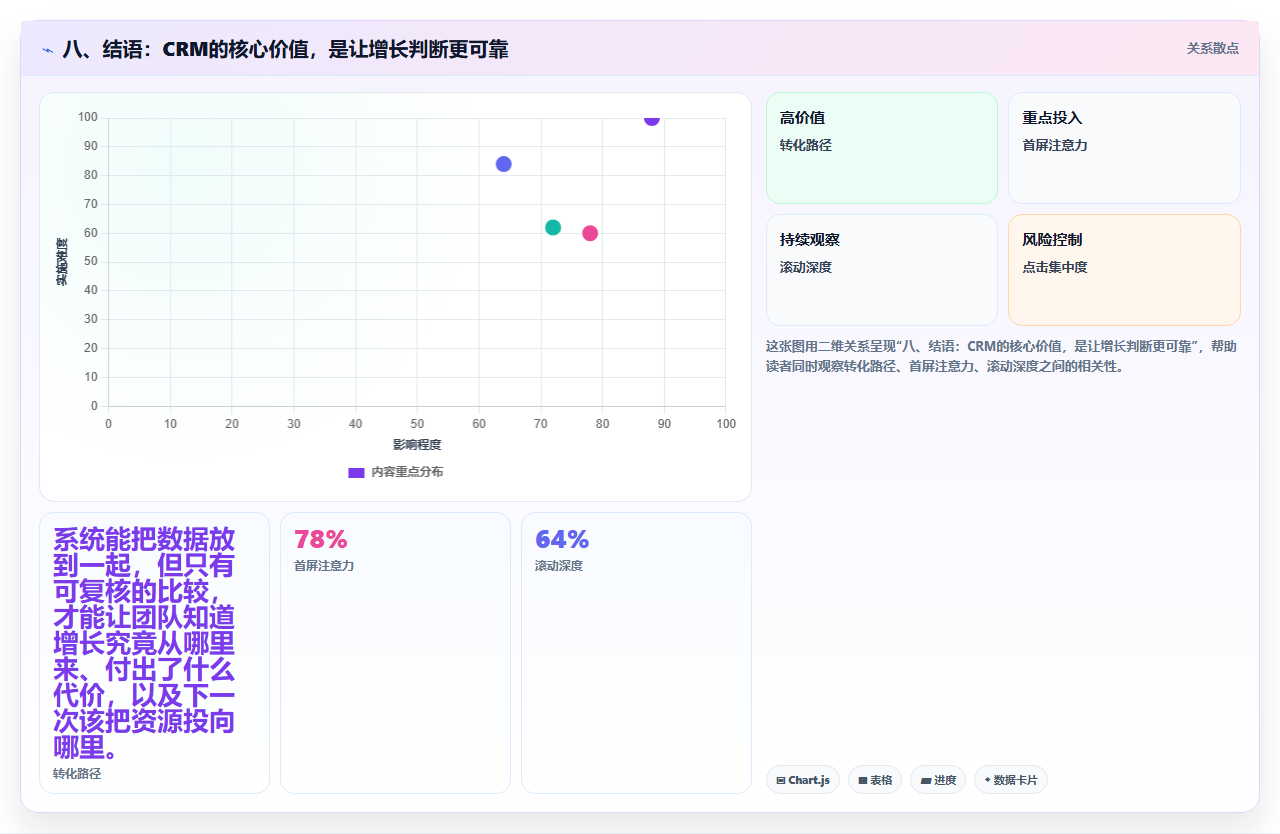Click the large purple quote text

[145, 644]
